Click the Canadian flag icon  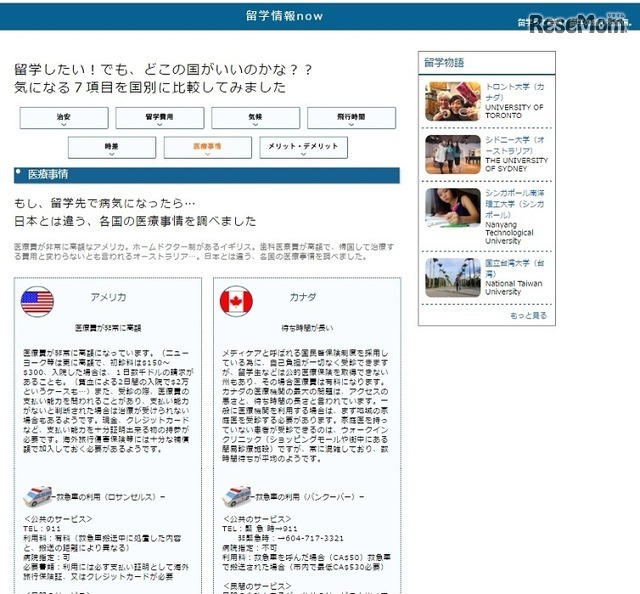236,302
